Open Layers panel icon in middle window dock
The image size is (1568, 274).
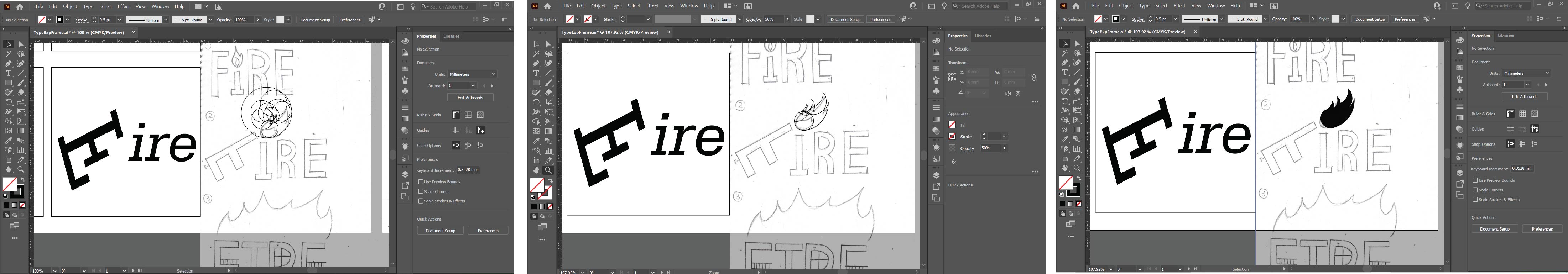936,175
